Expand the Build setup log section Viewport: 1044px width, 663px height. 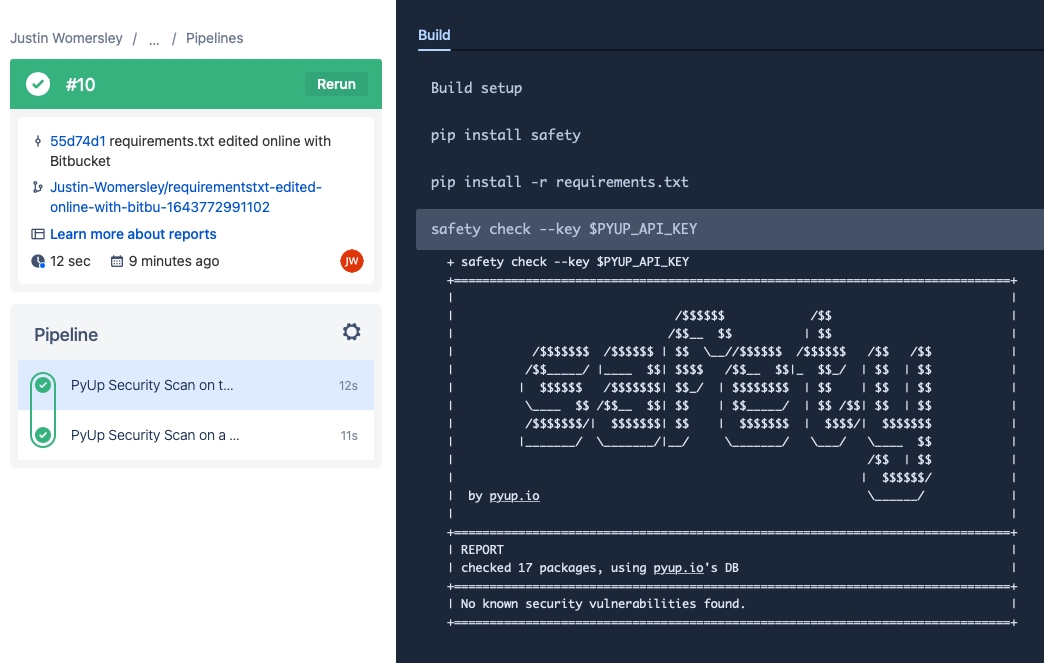coord(477,88)
